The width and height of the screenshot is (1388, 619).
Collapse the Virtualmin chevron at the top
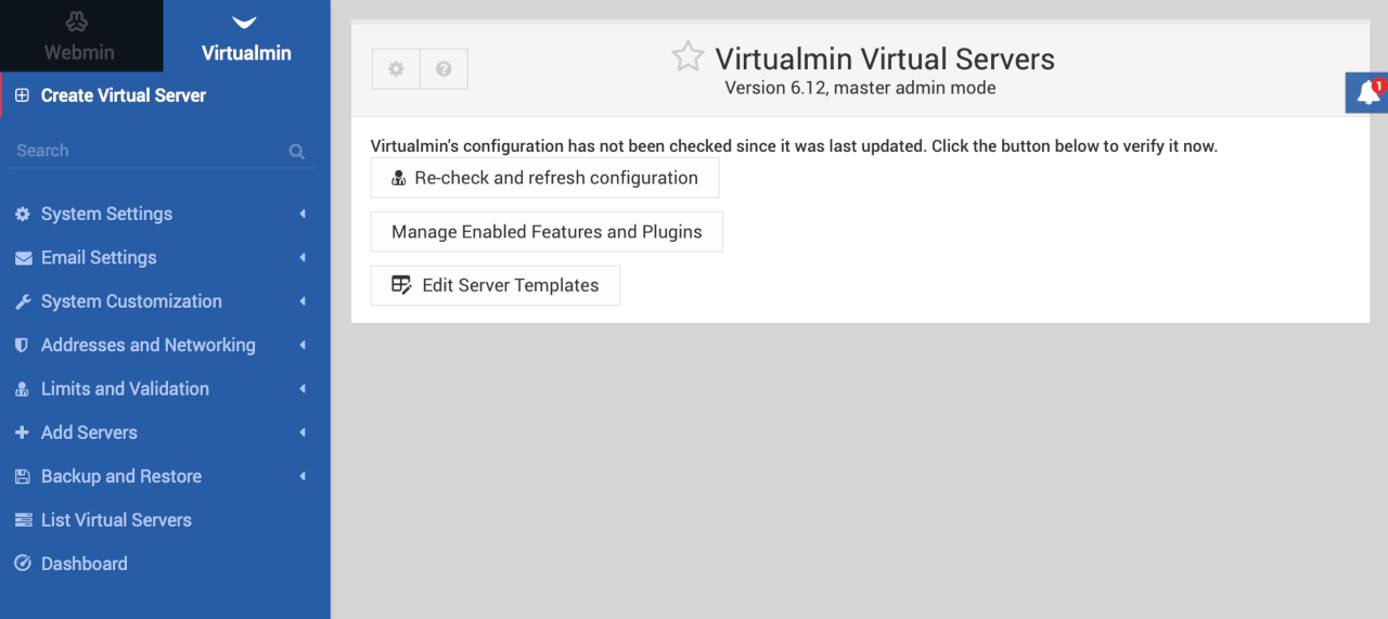coord(245,17)
